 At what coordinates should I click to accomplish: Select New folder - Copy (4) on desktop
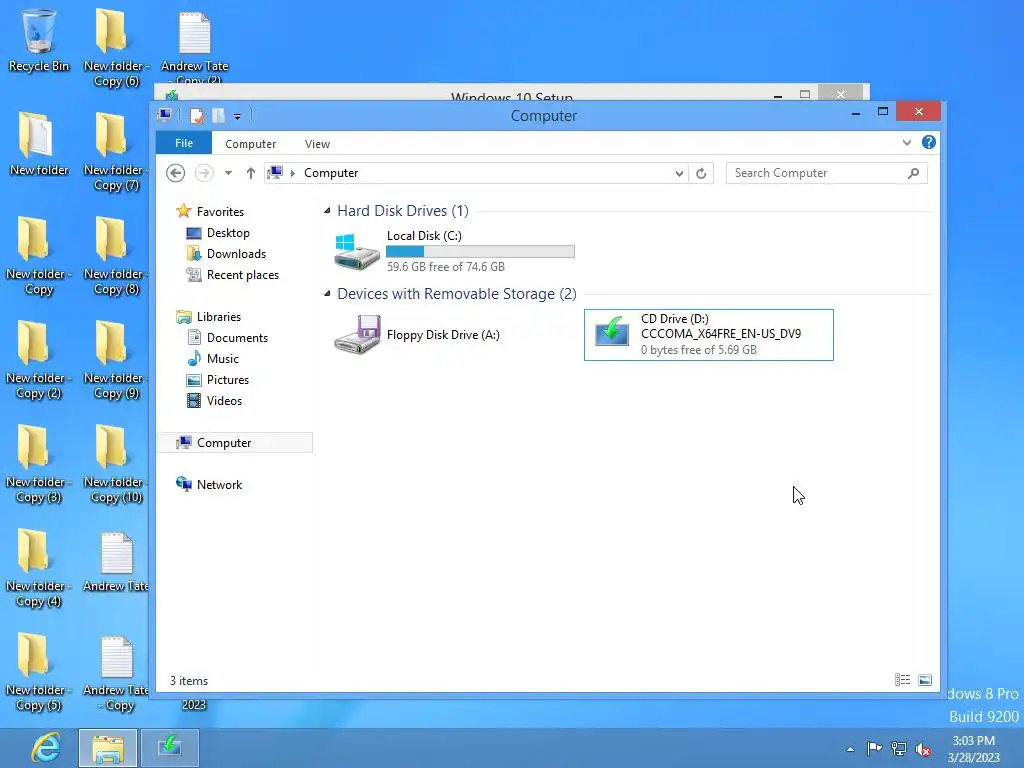[39, 568]
